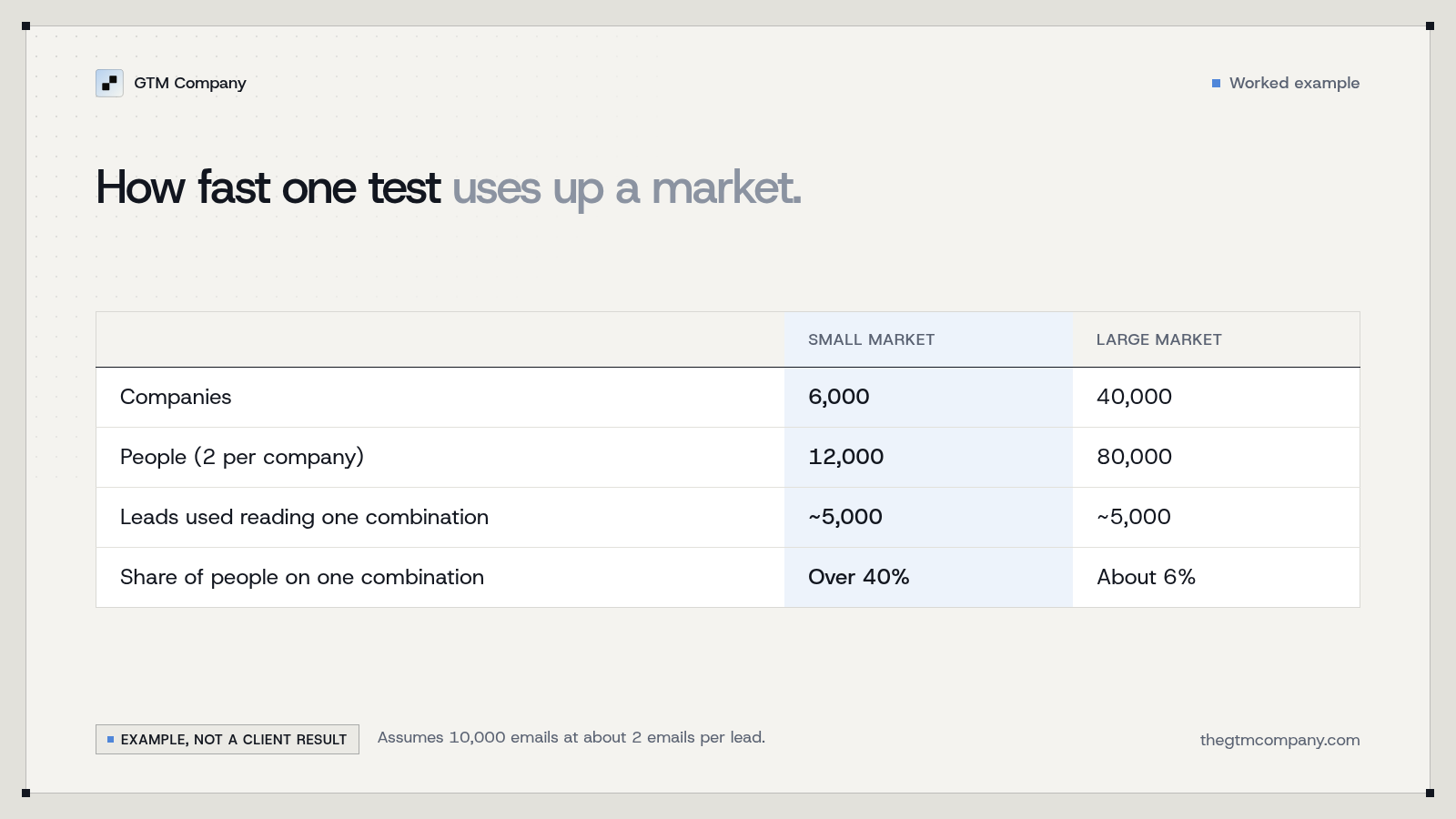
Task: Click the "Worked example" label
Action: coord(1294,83)
